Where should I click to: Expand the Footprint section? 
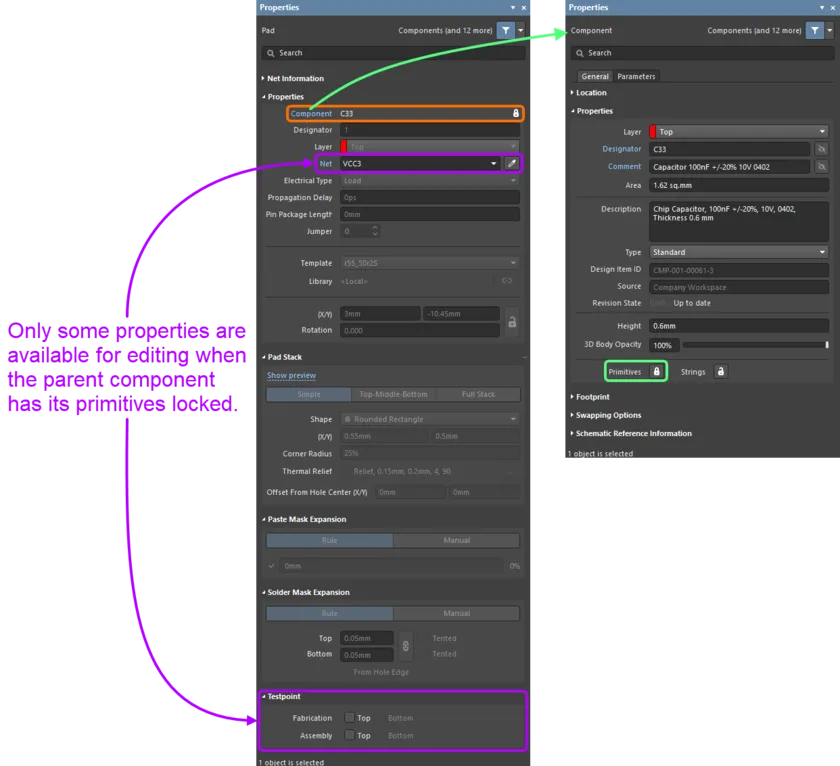coord(572,397)
